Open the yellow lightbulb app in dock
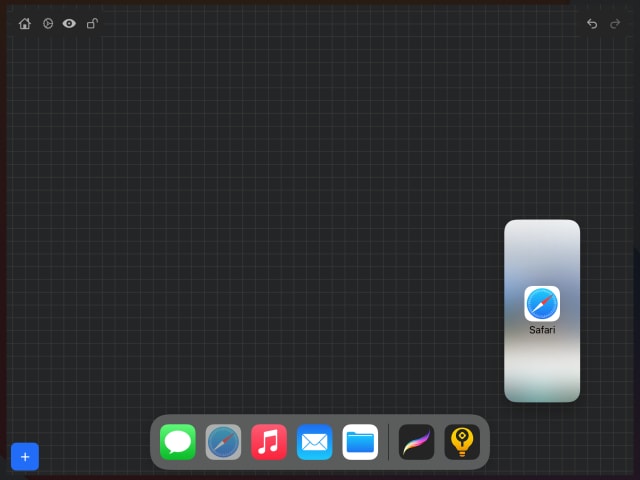Screen dimensions: 640x480 [x=462, y=442]
